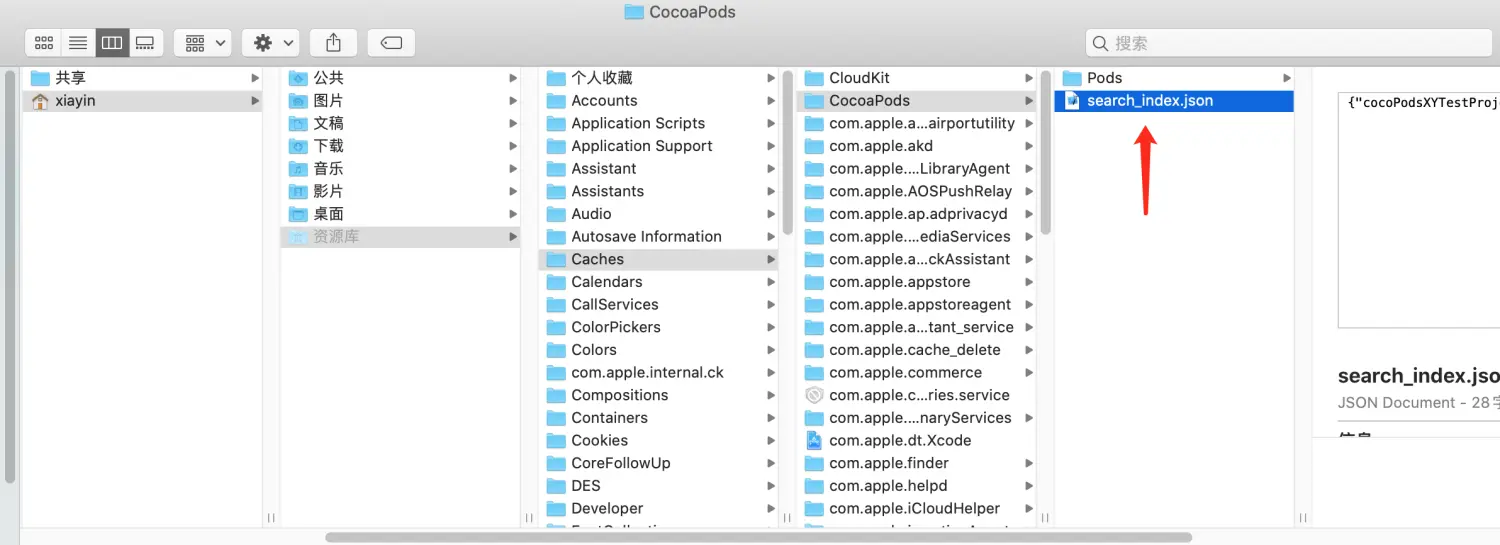
Task: Select column view mode button
Action: click(112, 43)
